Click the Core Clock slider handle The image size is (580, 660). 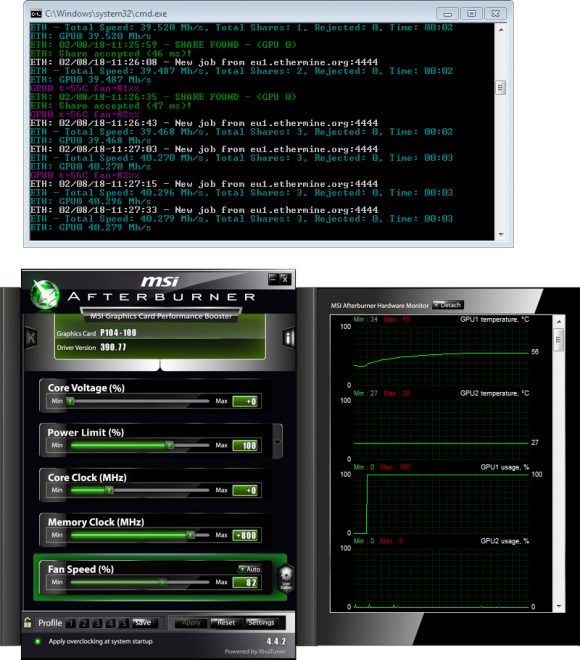pos(109,490)
